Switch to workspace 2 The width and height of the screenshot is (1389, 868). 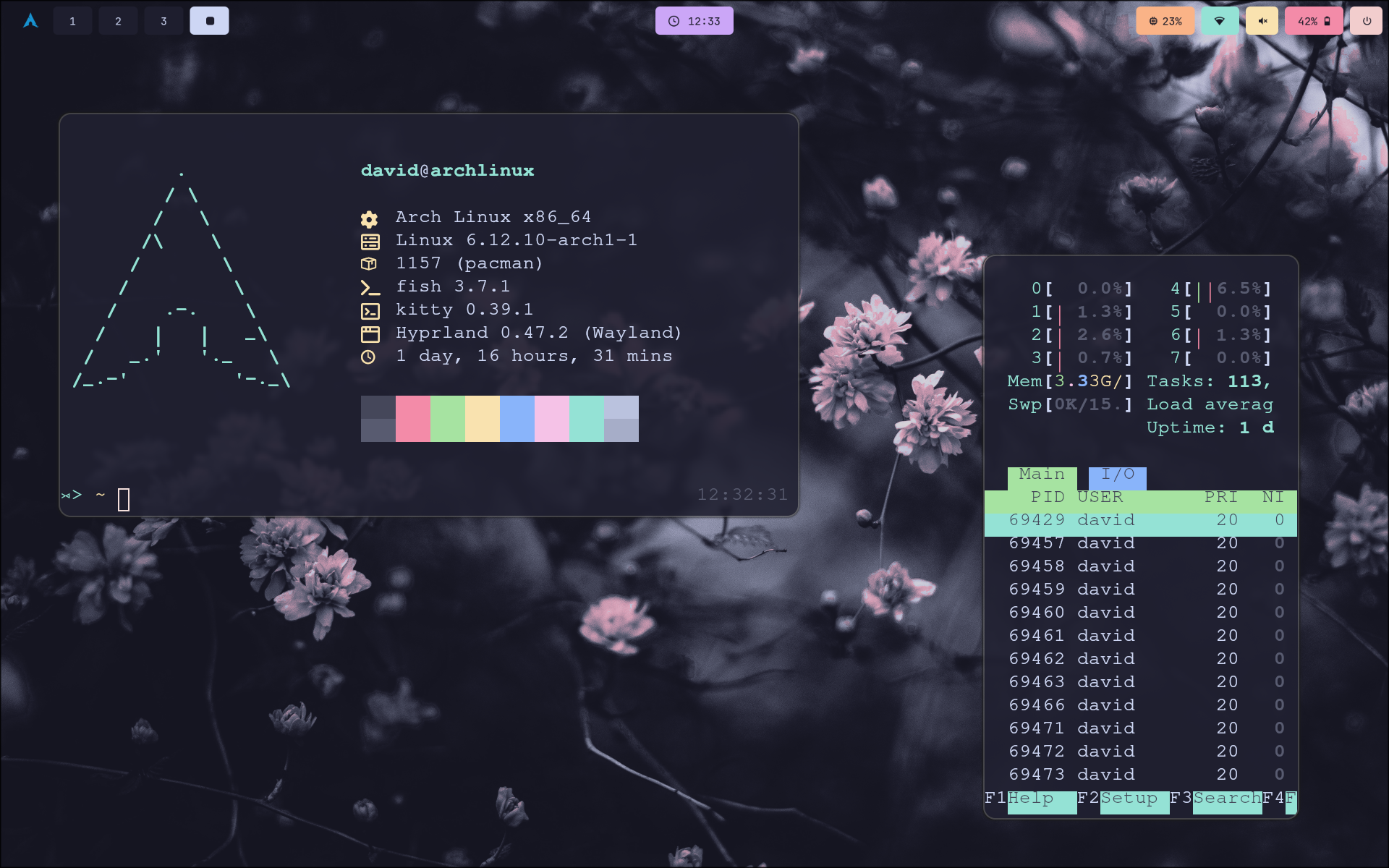[118, 20]
